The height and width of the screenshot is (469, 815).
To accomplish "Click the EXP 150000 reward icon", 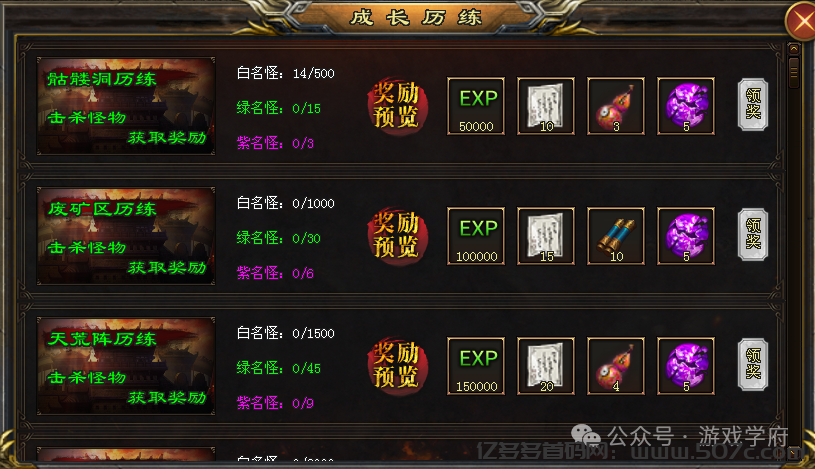I will point(476,366).
